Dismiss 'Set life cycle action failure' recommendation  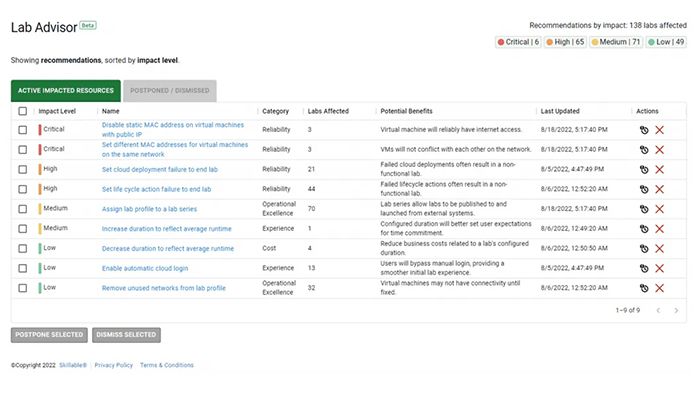click(x=659, y=189)
